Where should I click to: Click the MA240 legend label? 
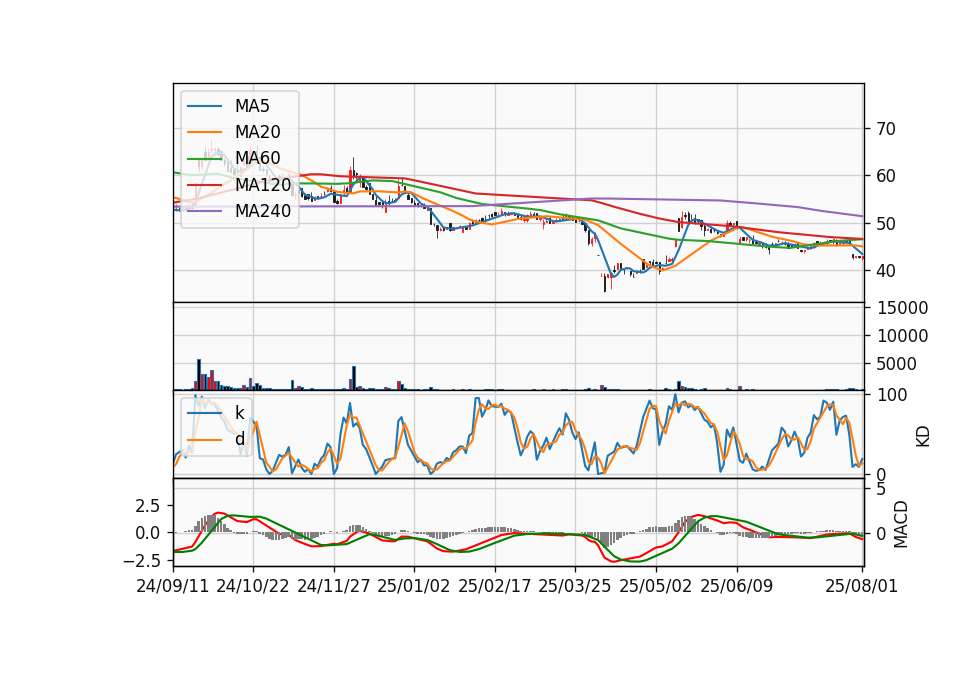click(x=263, y=211)
